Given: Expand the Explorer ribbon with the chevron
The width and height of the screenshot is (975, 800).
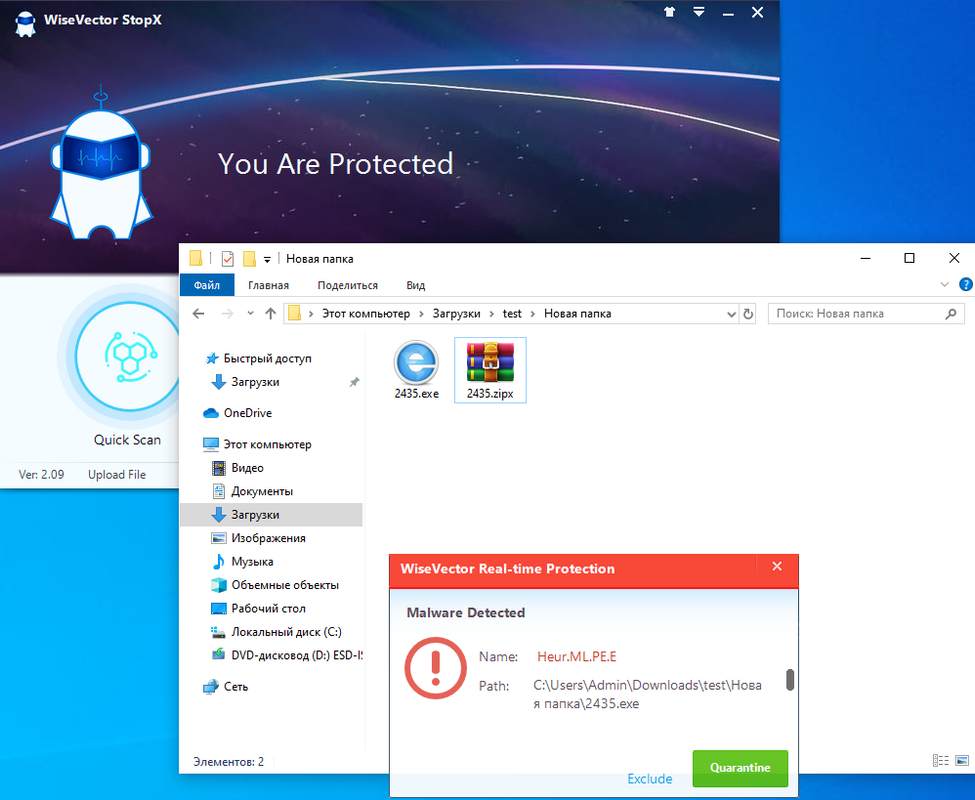Looking at the screenshot, I should click(945, 285).
